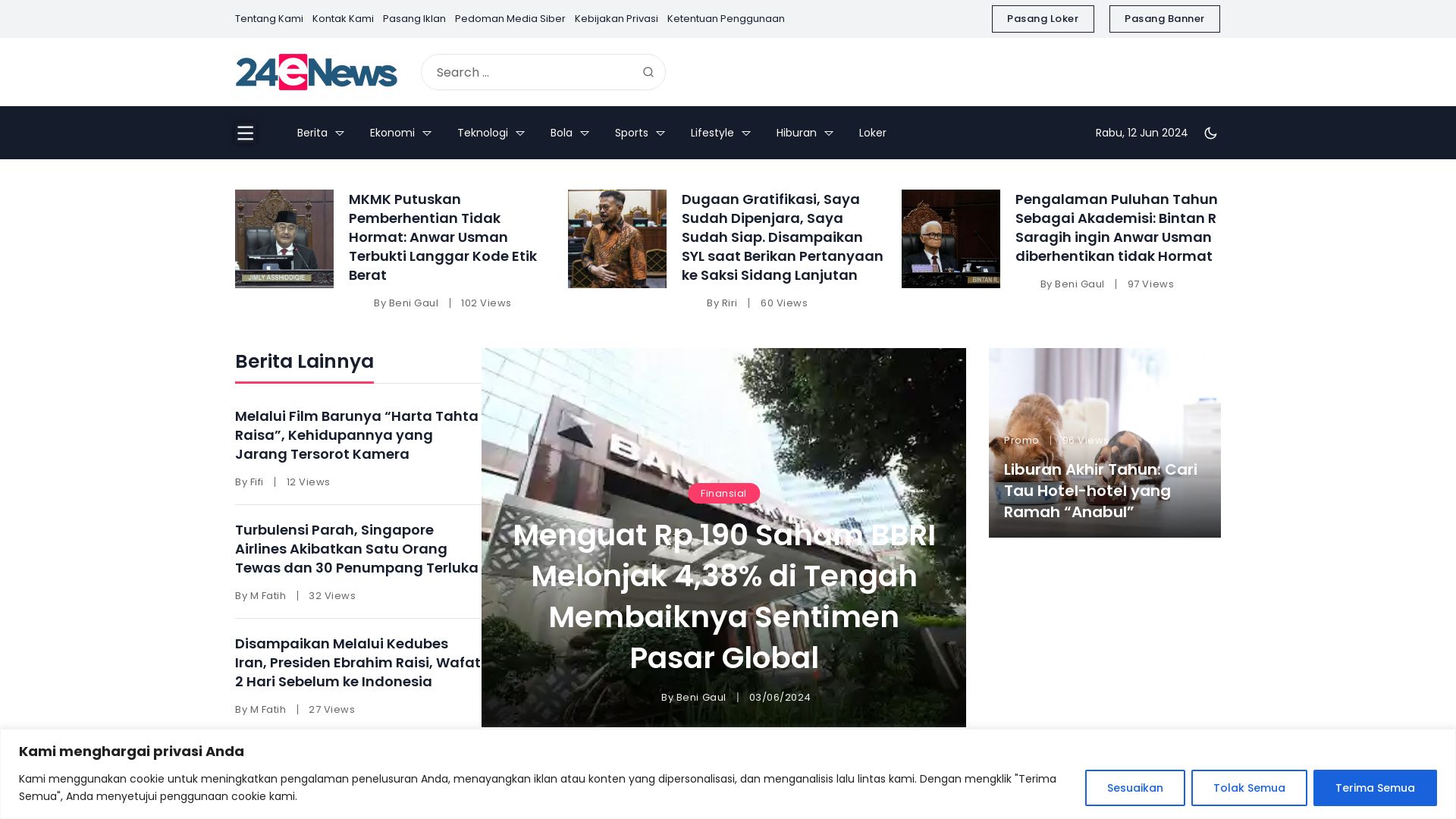Click the 102 Views count
The image size is (1456, 819).
[486, 303]
